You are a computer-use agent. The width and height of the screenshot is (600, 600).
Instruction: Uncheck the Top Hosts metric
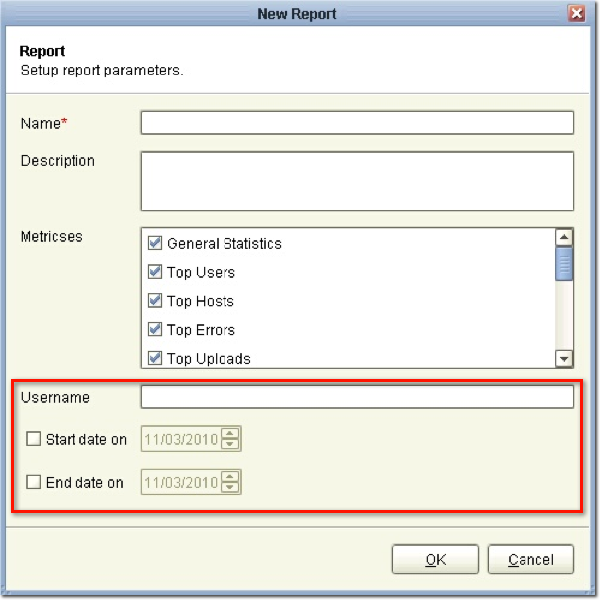click(155, 301)
